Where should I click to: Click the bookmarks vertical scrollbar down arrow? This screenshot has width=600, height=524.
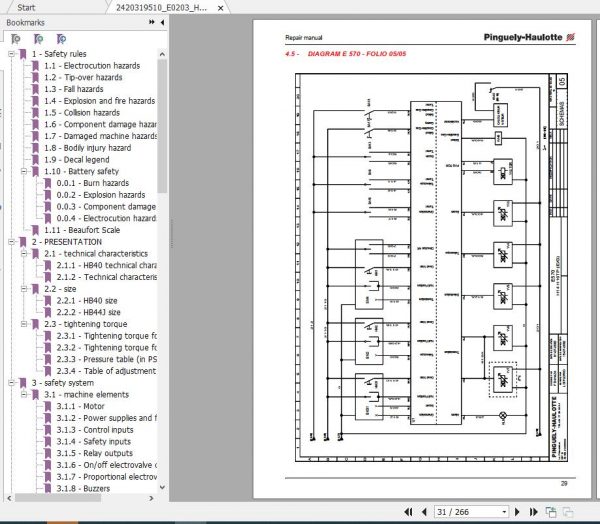tap(162, 488)
